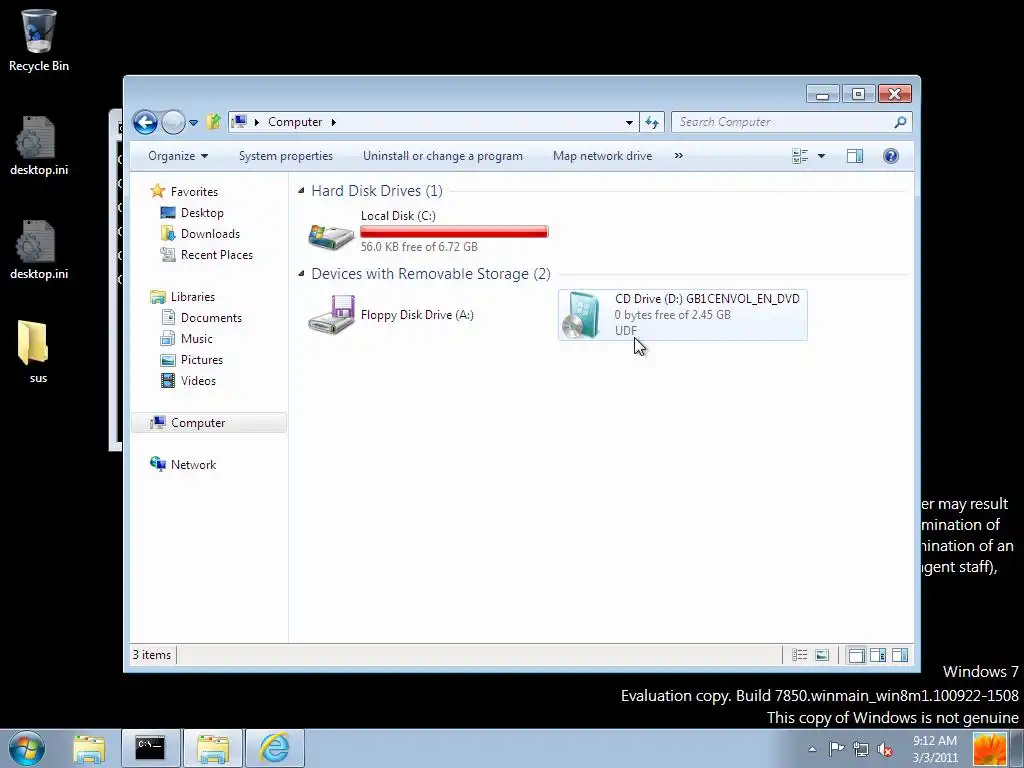Click the first Explorer icon on taskbar
The height and width of the screenshot is (768, 1024).
(89, 748)
